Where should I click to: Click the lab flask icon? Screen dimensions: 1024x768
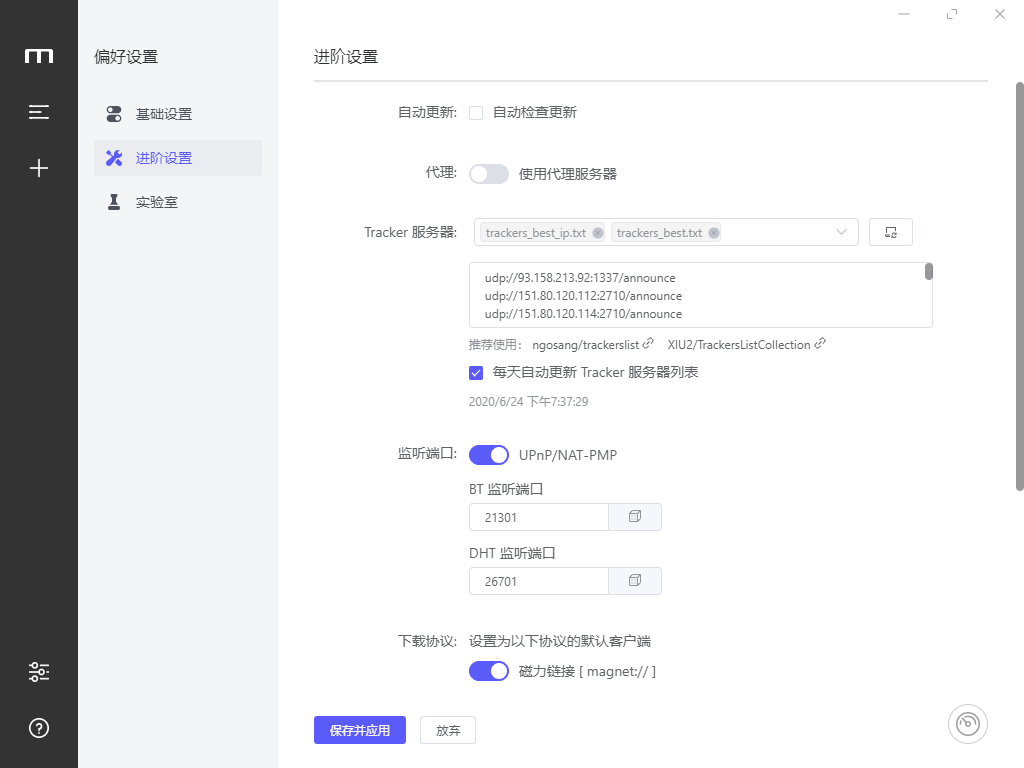click(x=114, y=202)
